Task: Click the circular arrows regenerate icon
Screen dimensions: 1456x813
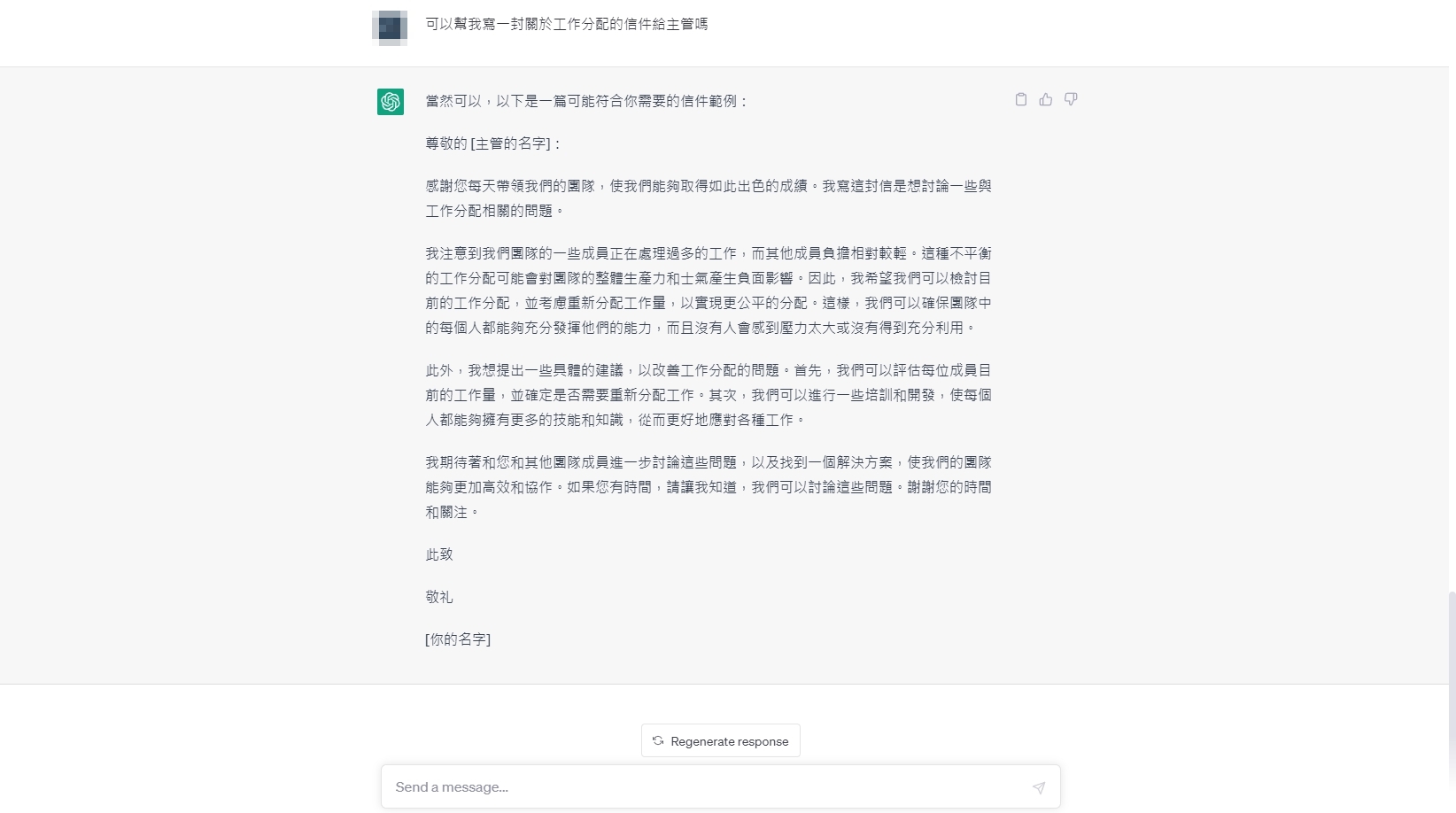Action: (658, 741)
